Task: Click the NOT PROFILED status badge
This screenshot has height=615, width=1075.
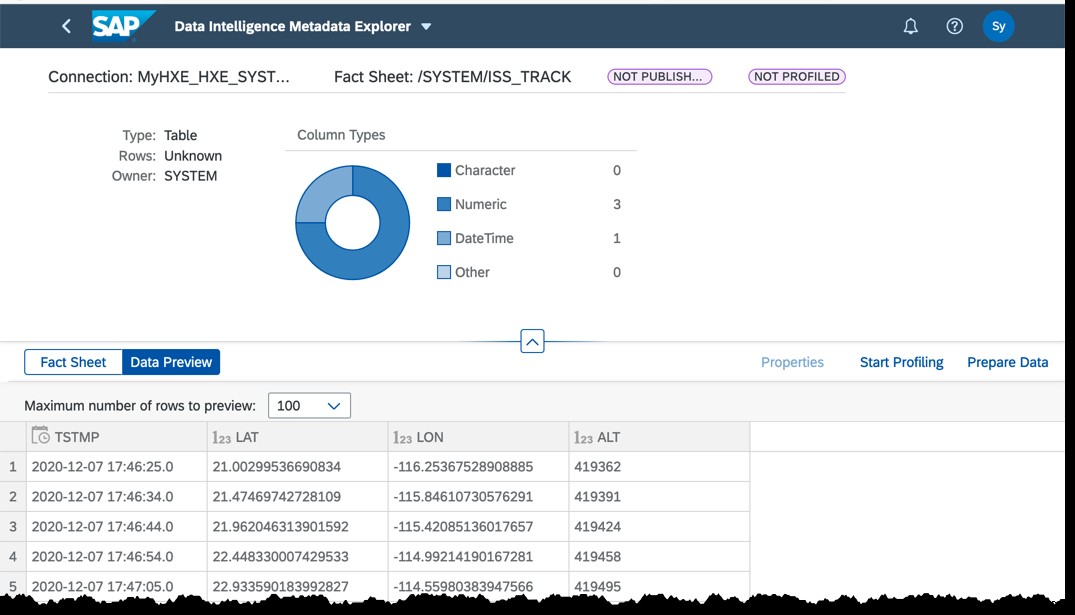Action: point(797,77)
